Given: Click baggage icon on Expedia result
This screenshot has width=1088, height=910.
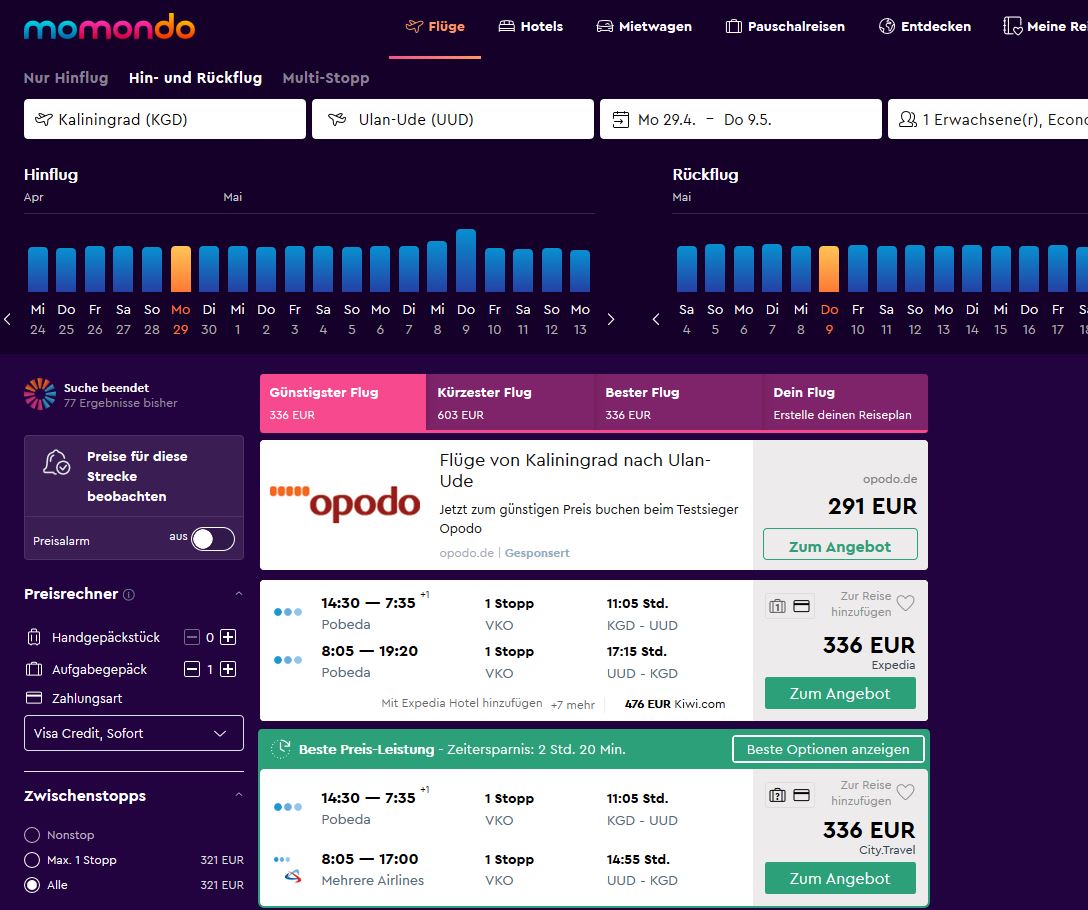Looking at the screenshot, I should coord(777,606).
